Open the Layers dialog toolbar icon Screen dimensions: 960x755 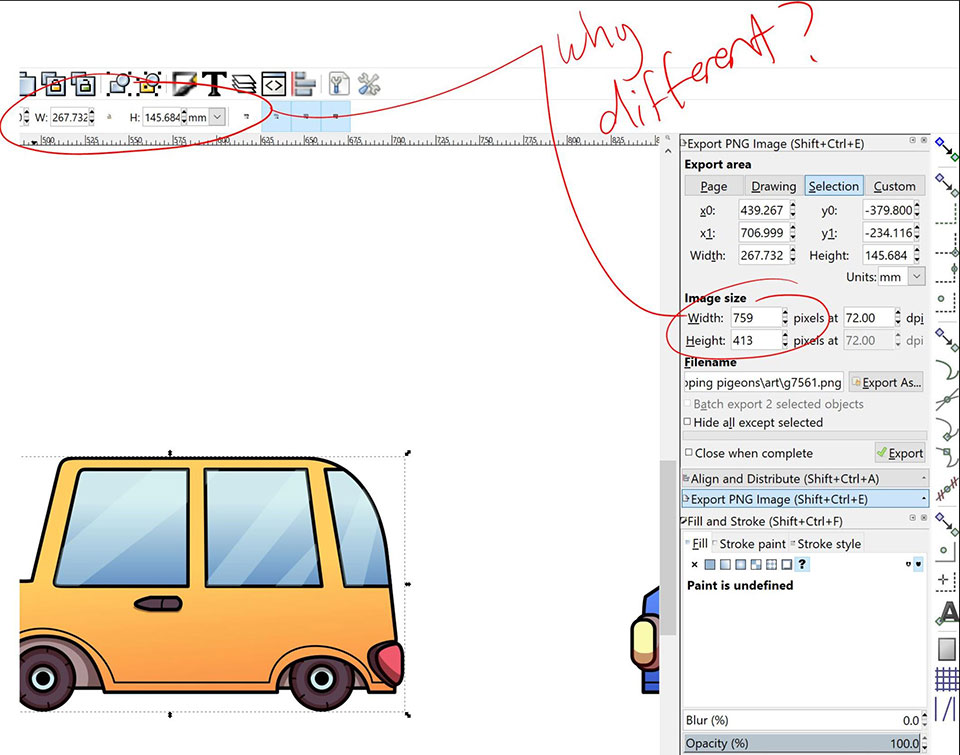pos(243,84)
